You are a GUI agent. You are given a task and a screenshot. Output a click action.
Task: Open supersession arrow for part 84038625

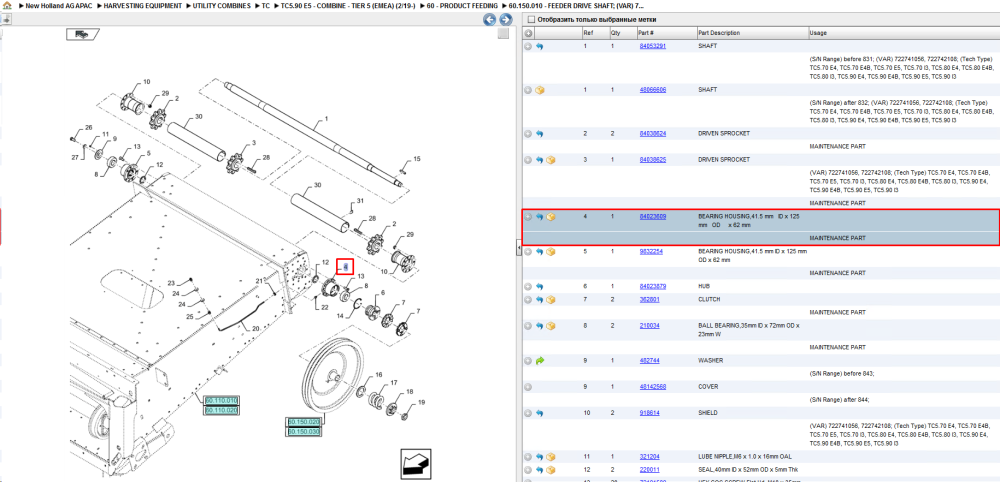(540, 159)
